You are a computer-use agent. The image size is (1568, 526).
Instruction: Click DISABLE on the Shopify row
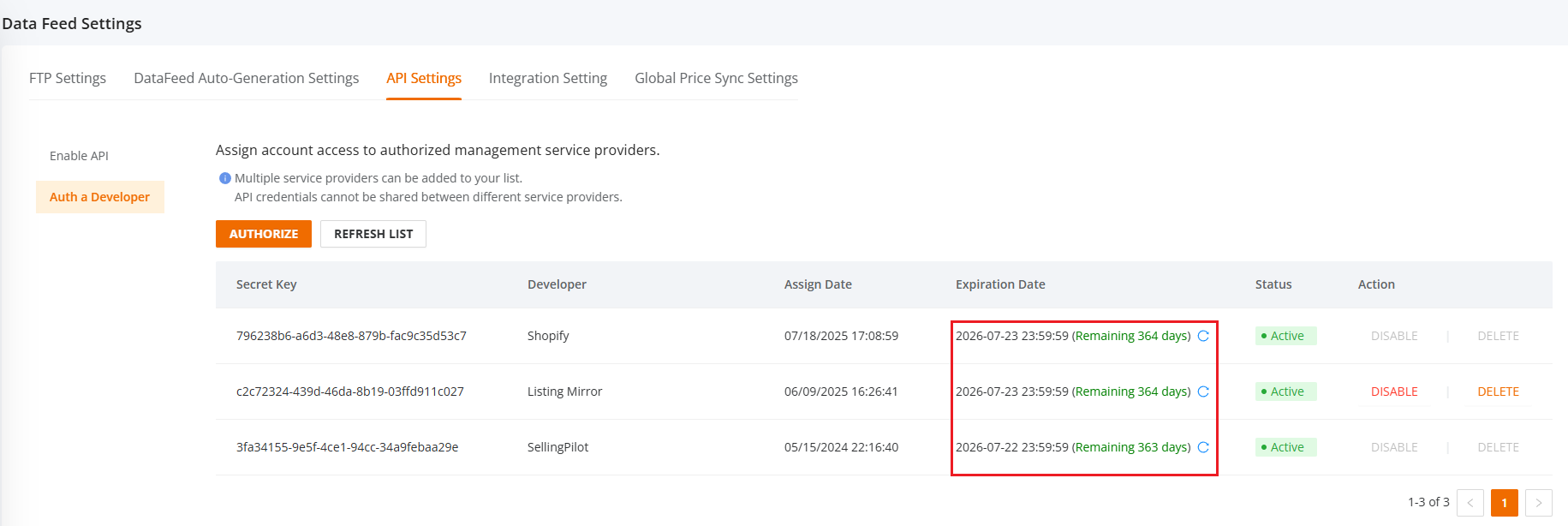pos(1394,336)
